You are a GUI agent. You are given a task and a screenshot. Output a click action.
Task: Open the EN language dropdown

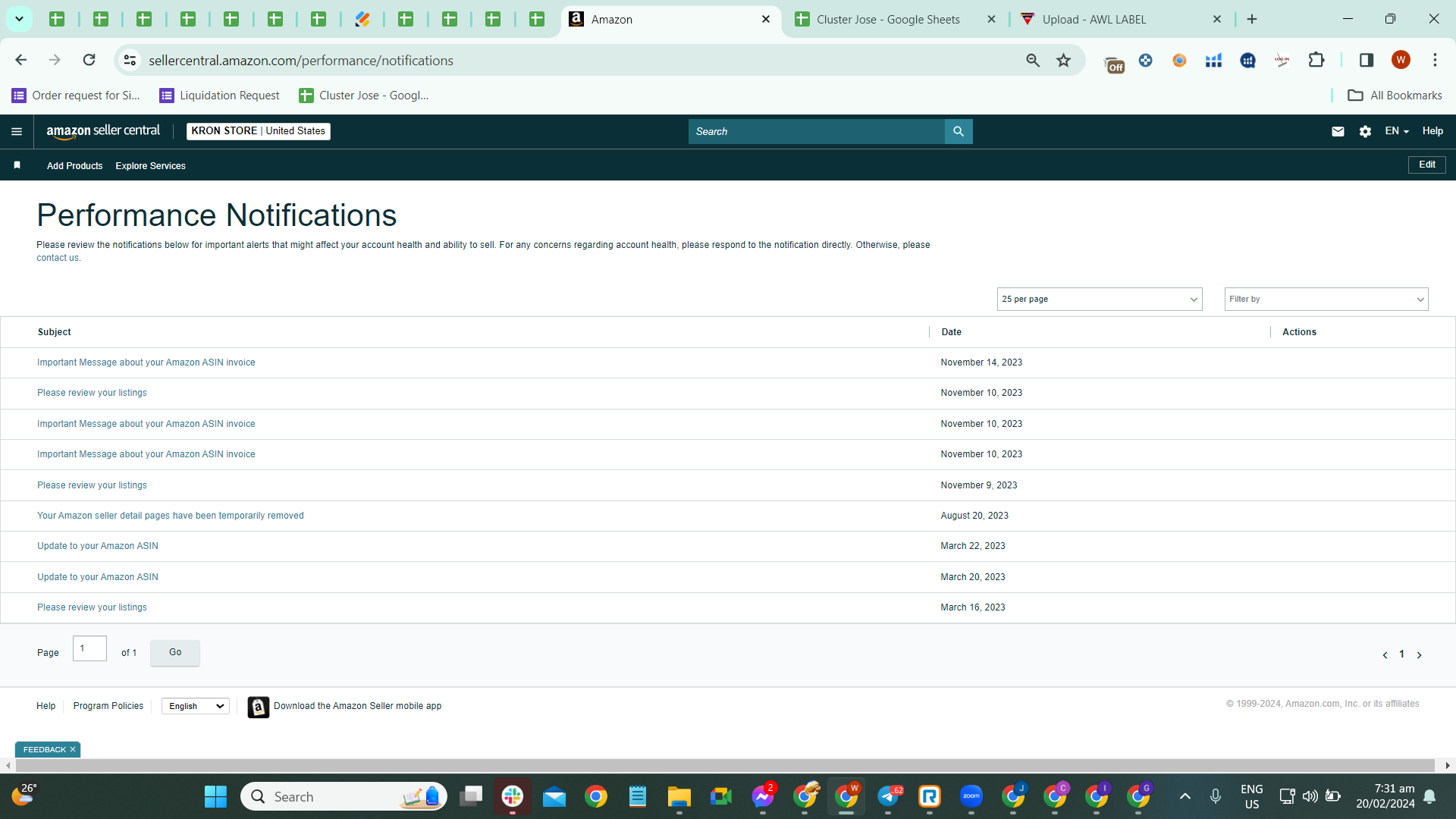tap(1397, 131)
